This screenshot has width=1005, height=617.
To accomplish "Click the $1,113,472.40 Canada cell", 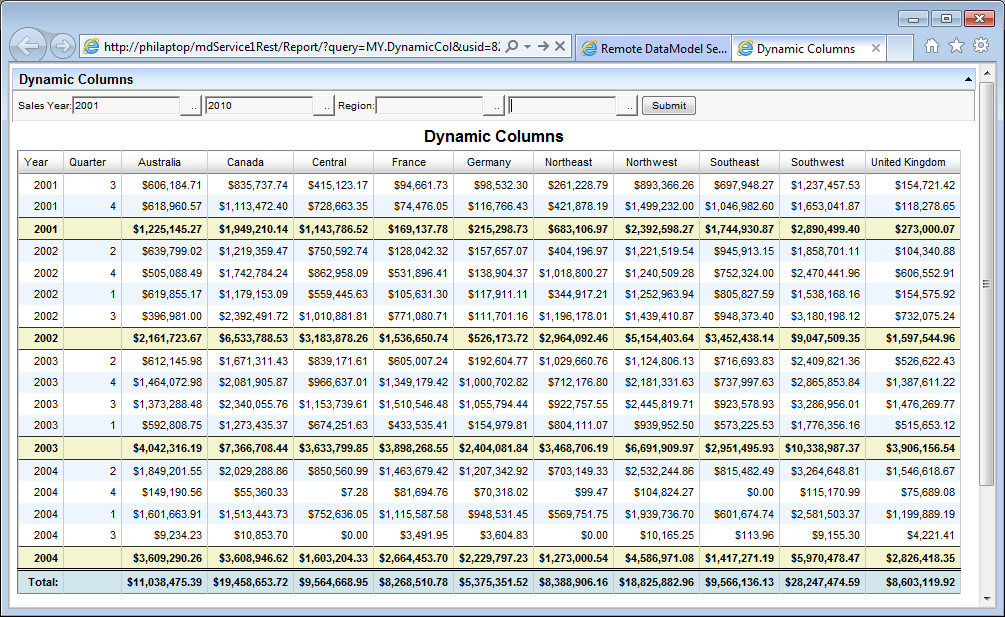I will (250, 206).
